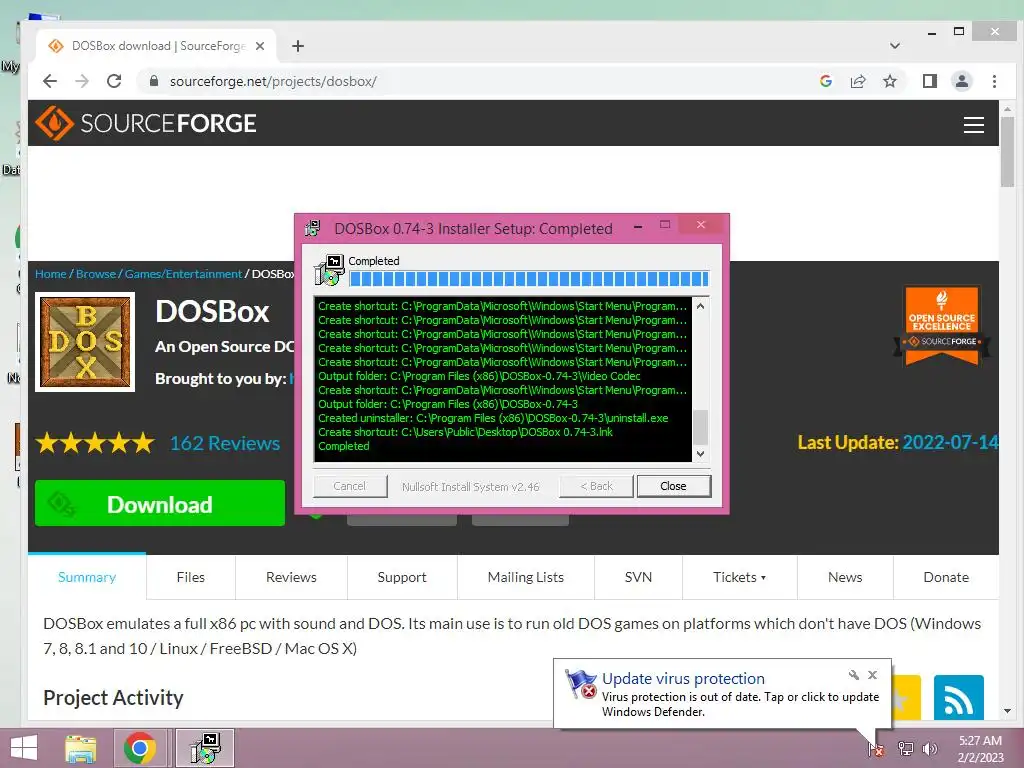The height and width of the screenshot is (768, 1024).
Task: Share this page using the share icon
Action: click(857, 81)
